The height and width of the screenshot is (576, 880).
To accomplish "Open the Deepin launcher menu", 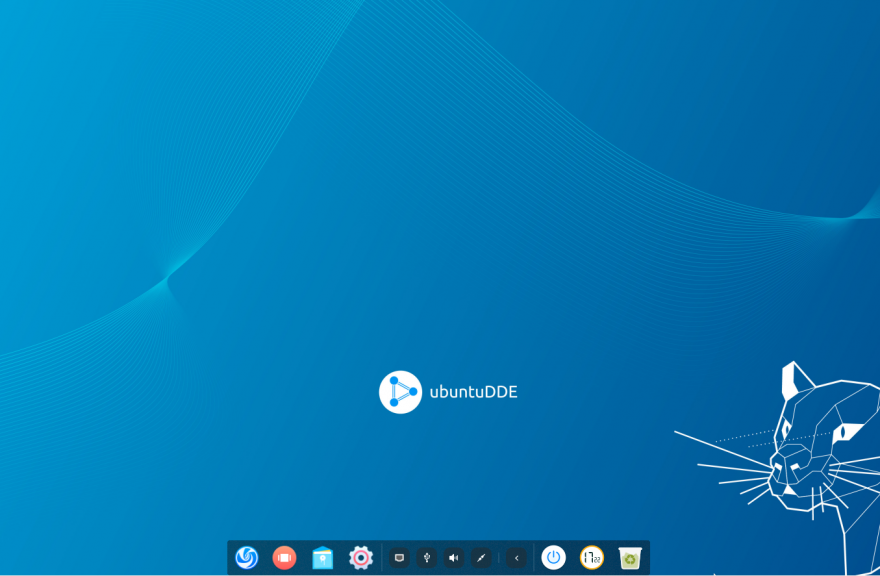I will point(246,557).
